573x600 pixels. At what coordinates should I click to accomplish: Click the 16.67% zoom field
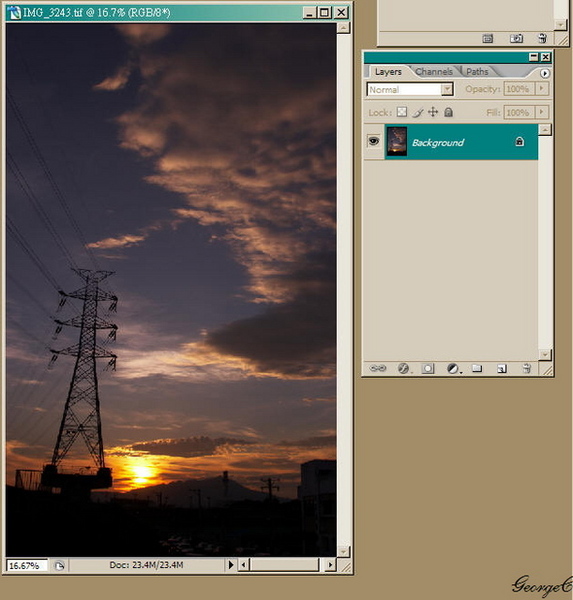click(27, 565)
